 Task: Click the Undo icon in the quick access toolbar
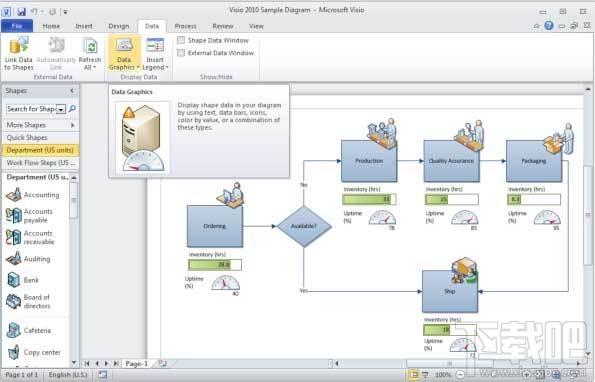(34, 12)
